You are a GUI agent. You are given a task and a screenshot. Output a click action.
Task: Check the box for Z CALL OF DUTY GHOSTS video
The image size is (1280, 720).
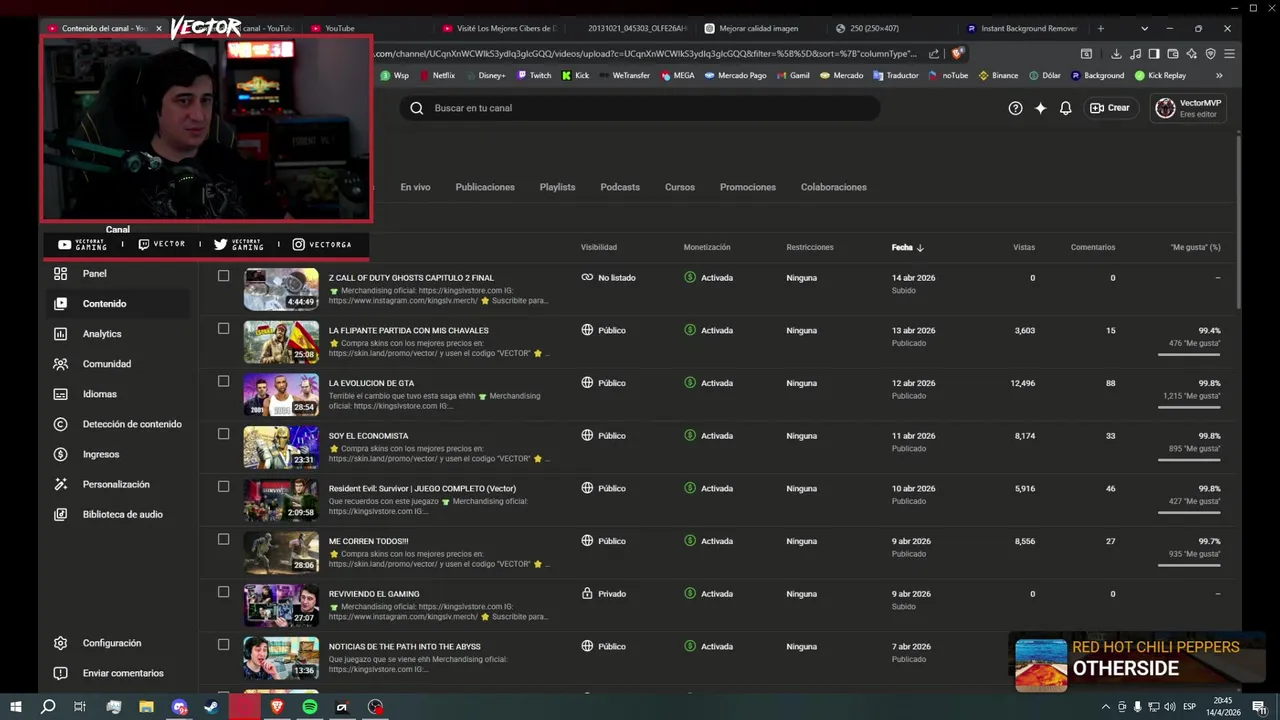[223, 276]
